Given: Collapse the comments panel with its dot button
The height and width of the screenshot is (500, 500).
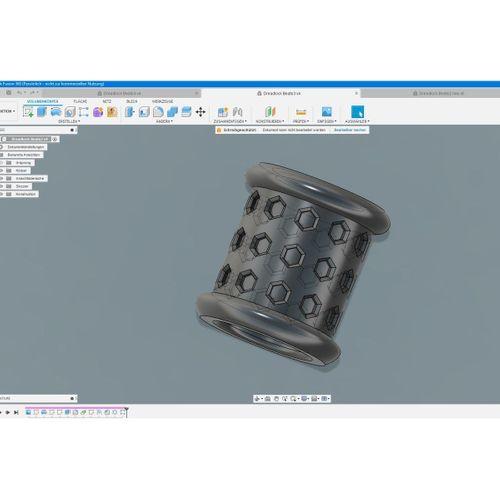Looking at the screenshot, I should pos(72,398).
